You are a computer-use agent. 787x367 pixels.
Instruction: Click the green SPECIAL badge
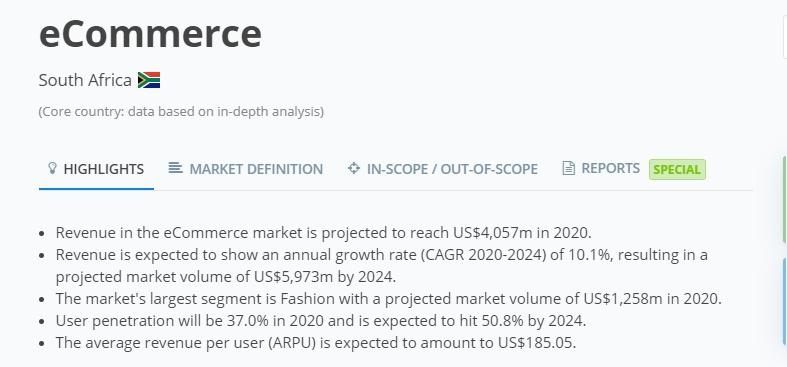677,170
